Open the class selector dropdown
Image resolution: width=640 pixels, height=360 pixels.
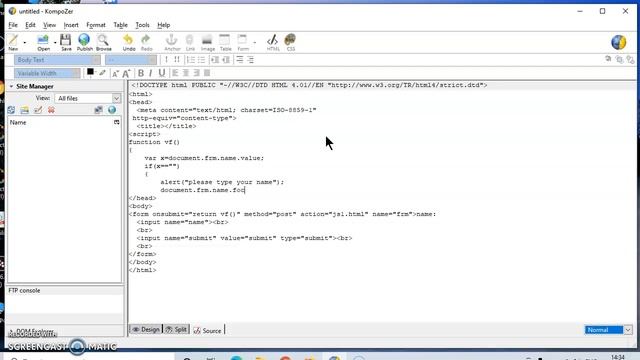coord(131,60)
